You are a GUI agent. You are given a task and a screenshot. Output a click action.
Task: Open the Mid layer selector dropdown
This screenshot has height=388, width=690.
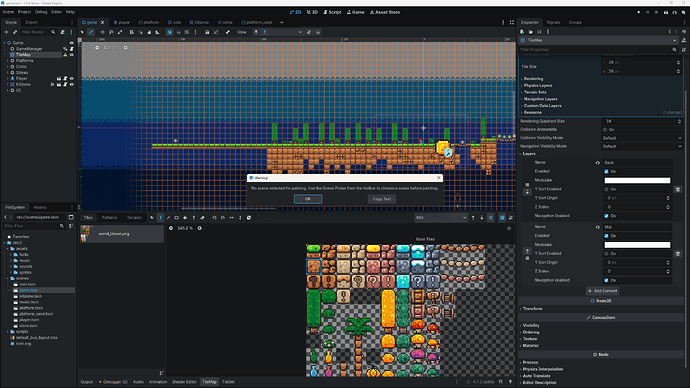pos(440,217)
